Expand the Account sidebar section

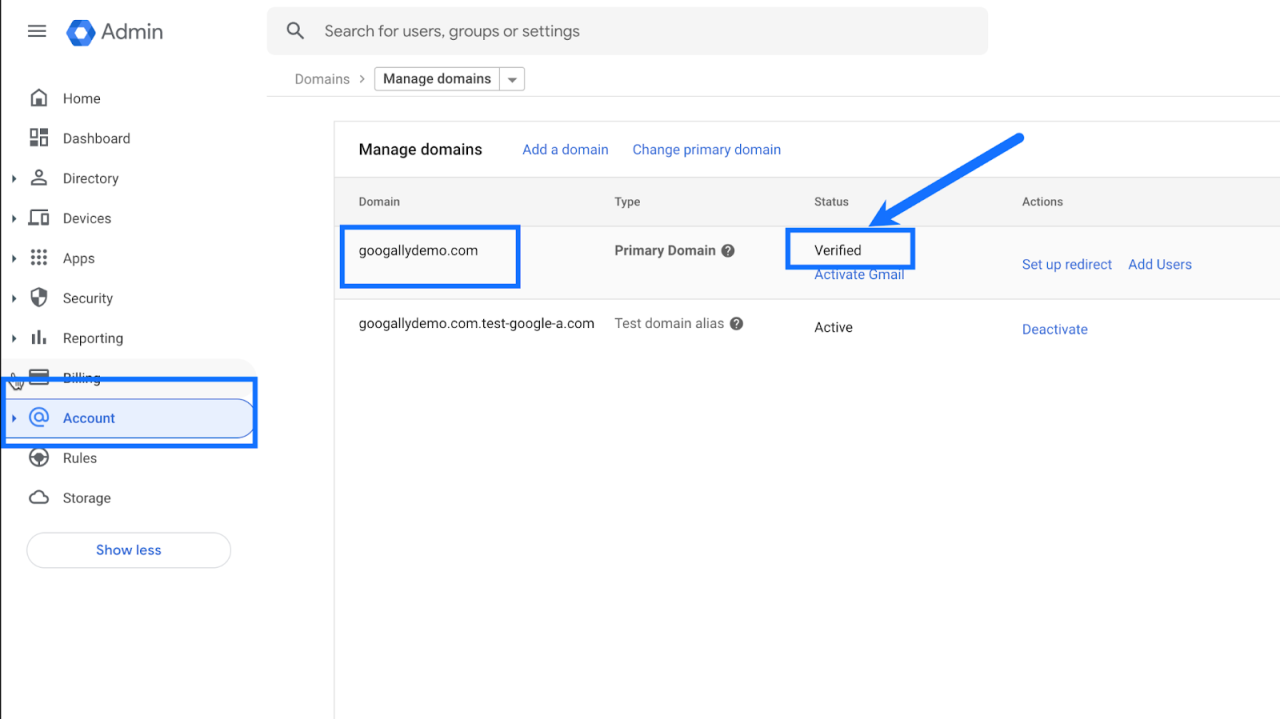point(13,418)
